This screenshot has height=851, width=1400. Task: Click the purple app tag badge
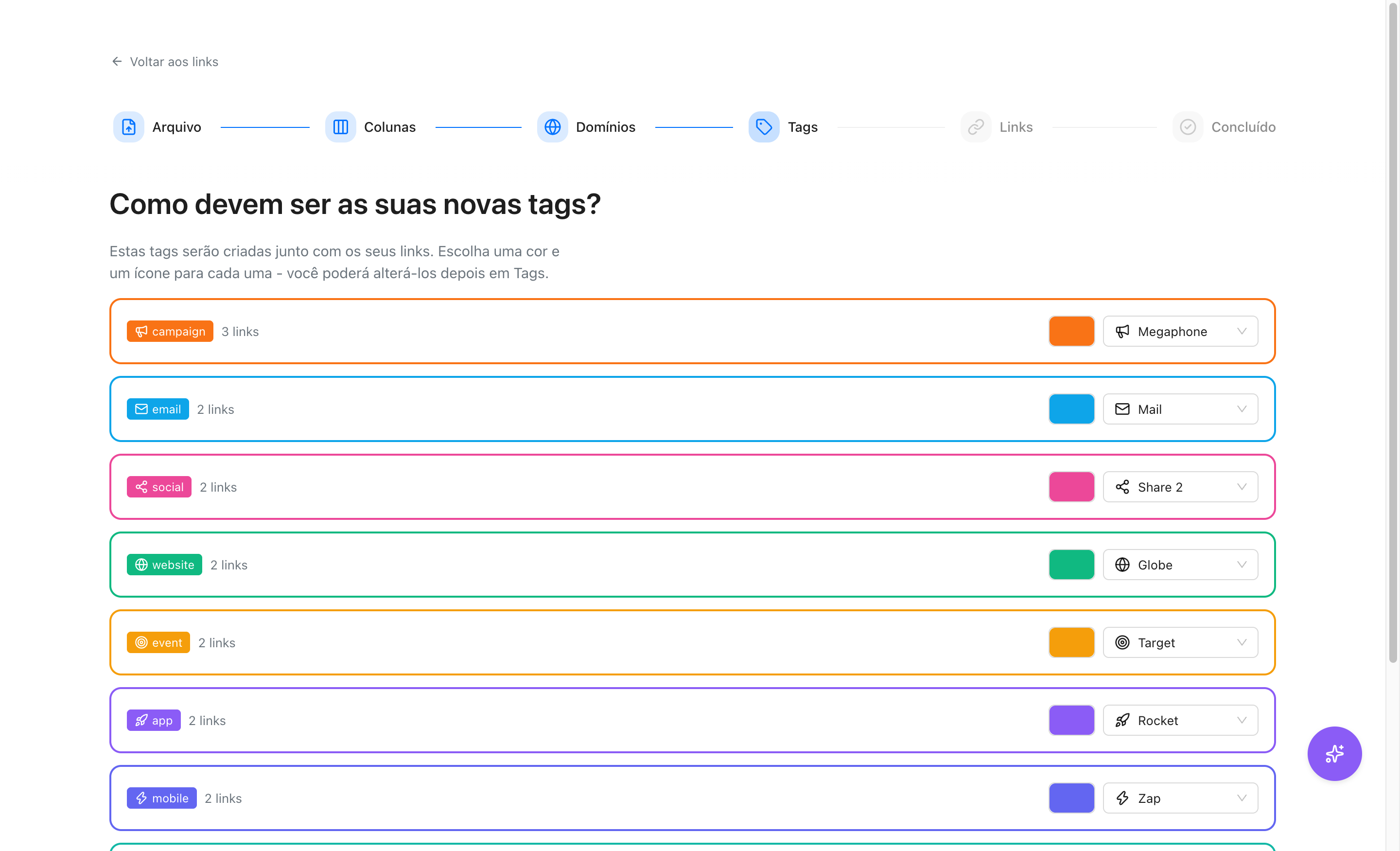click(154, 720)
